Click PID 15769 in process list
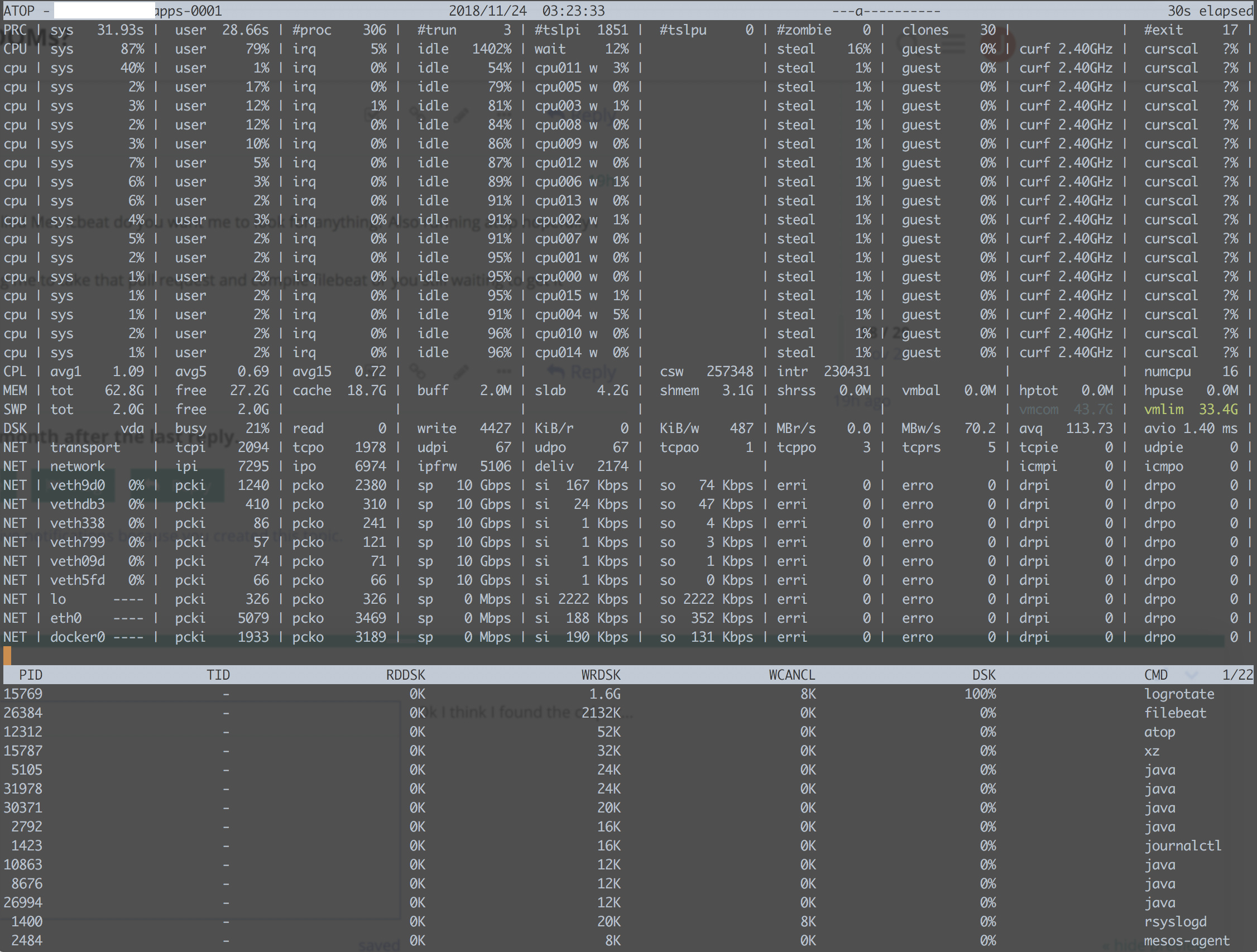Image resolution: width=1257 pixels, height=952 pixels. click(x=23, y=694)
